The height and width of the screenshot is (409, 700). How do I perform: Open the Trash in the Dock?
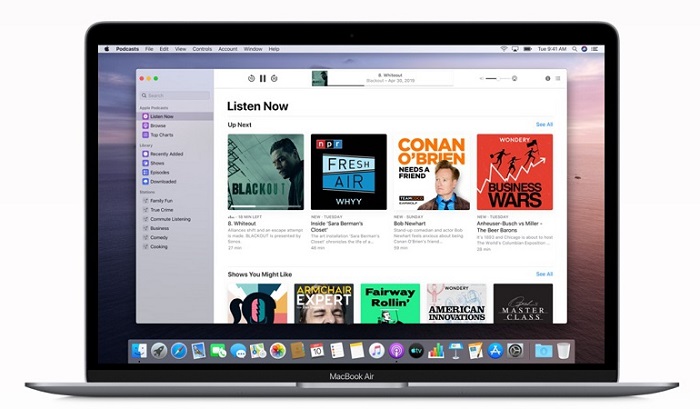pos(563,351)
